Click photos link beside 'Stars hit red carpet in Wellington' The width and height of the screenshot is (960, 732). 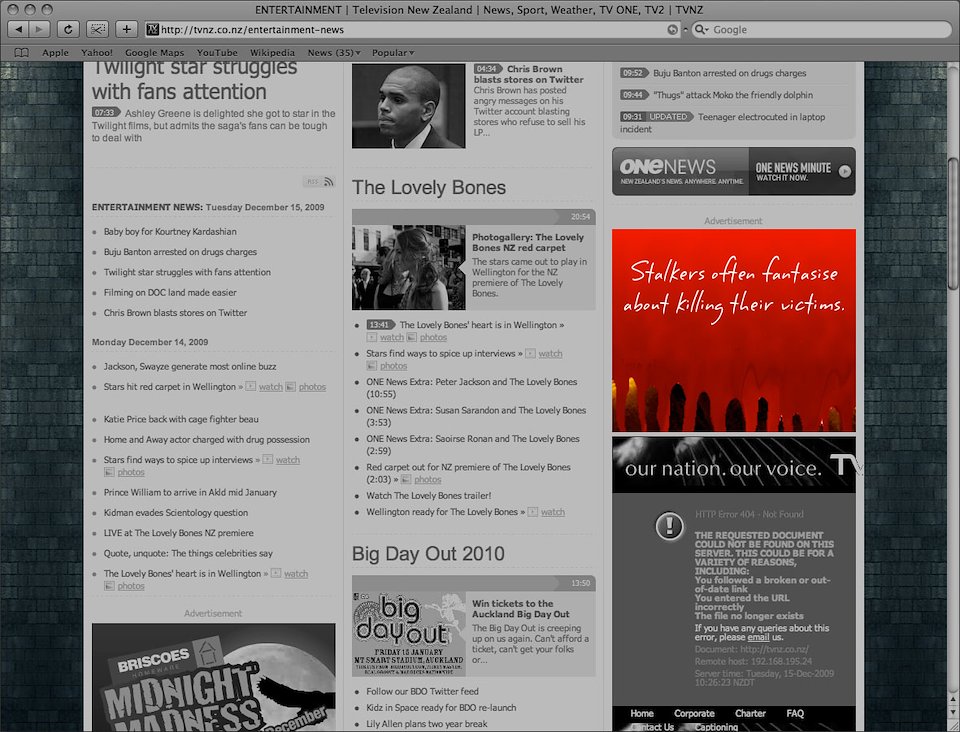[312, 387]
